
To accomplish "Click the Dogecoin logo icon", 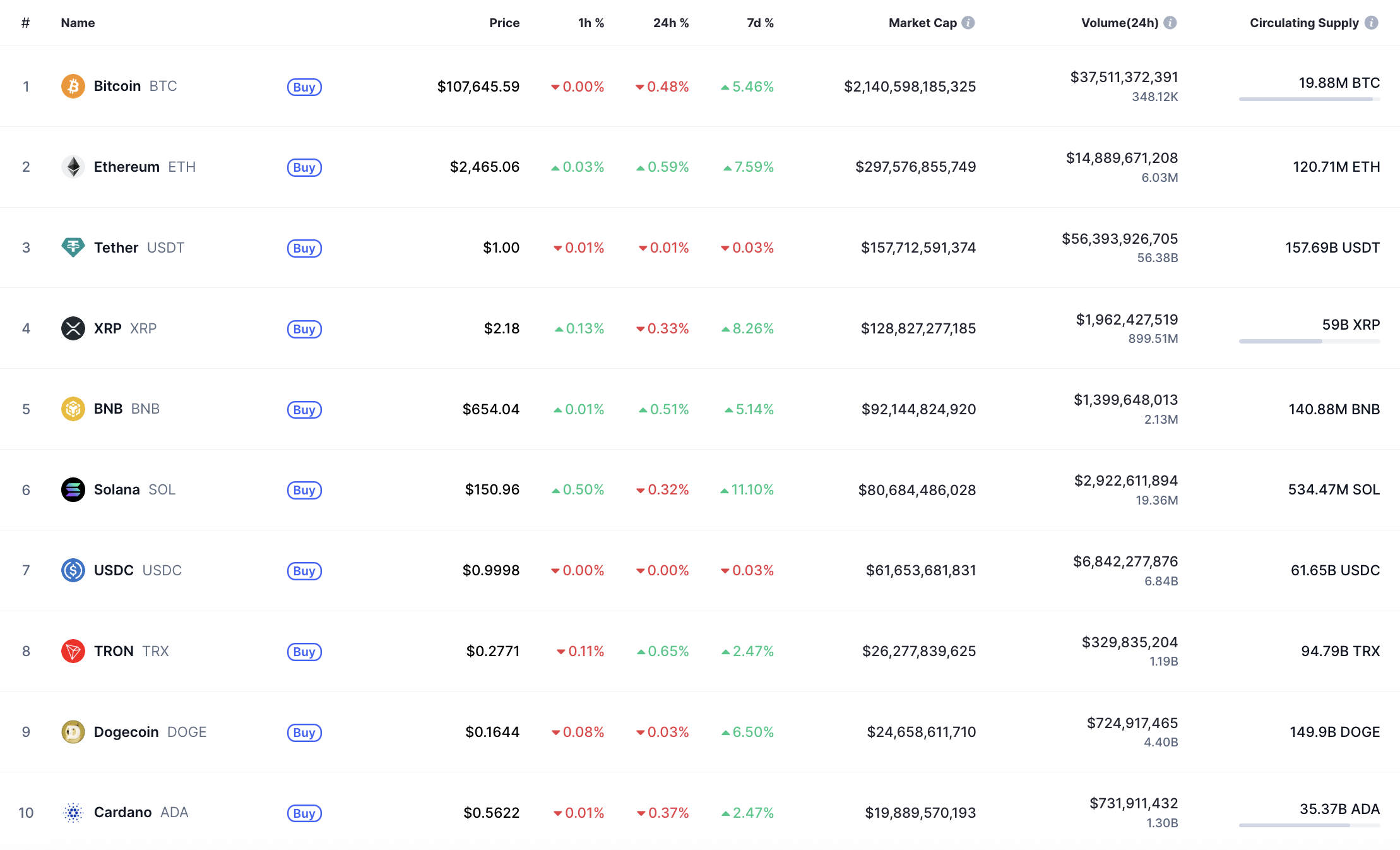I will pos(73,732).
